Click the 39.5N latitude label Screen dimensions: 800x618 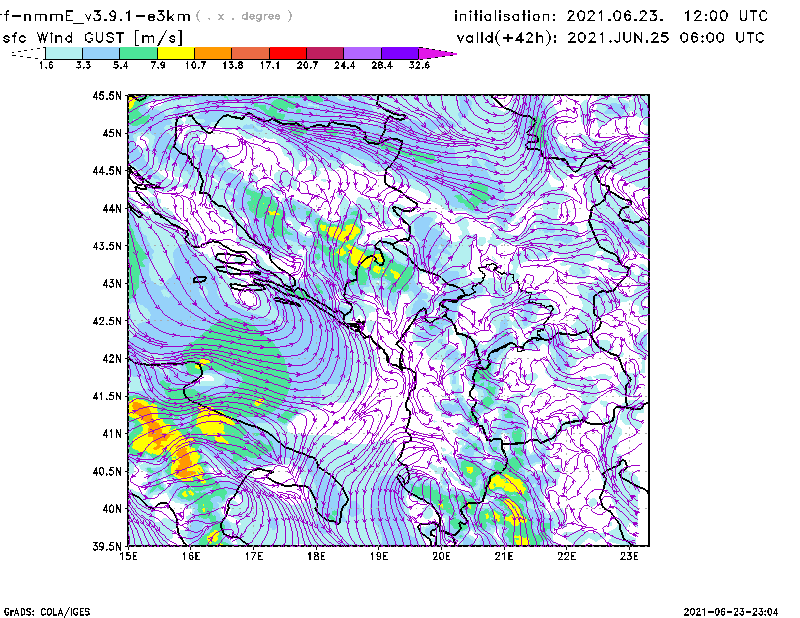click(x=107, y=546)
